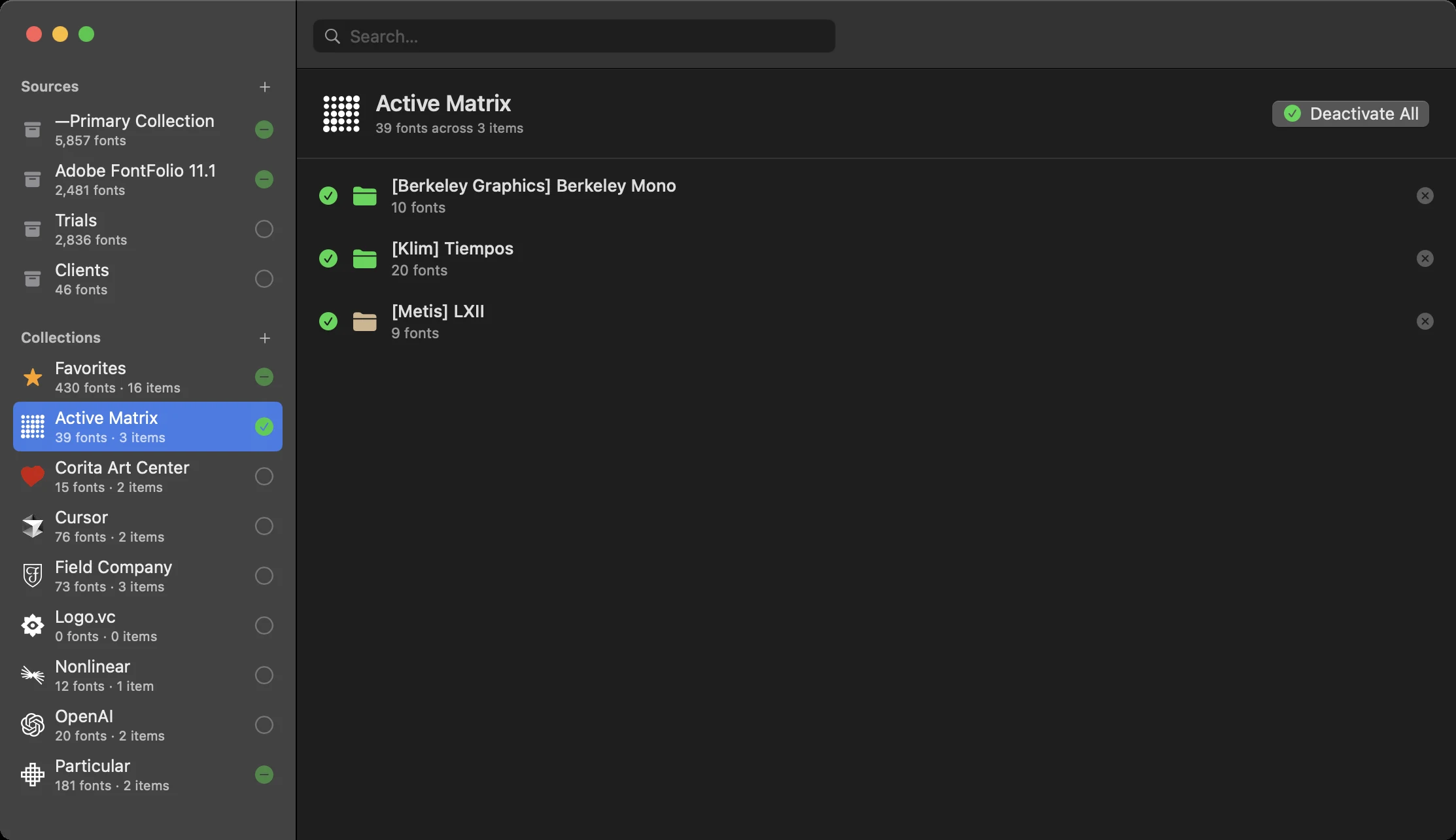Deactivate the Active Matrix collection in sidebar
This screenshot has width=1456, height=840.
[x=264, y=427]
